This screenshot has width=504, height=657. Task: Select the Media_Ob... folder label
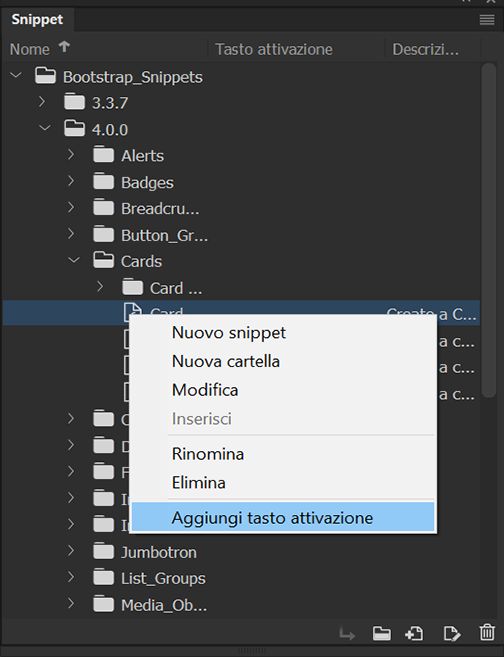(164, 605)
